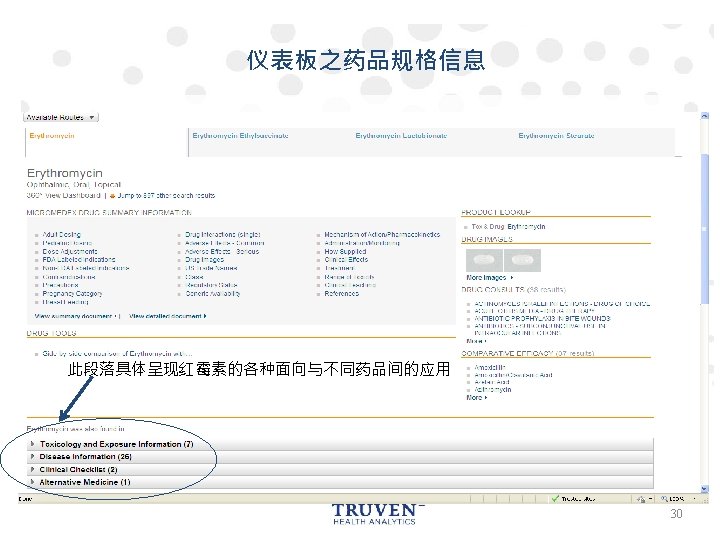Image resolution: width=720 pixels, height=540 pixels.
Task: Click the browser scrollbar down arrow
Action: pyautogui.click(x=705, y=489)
